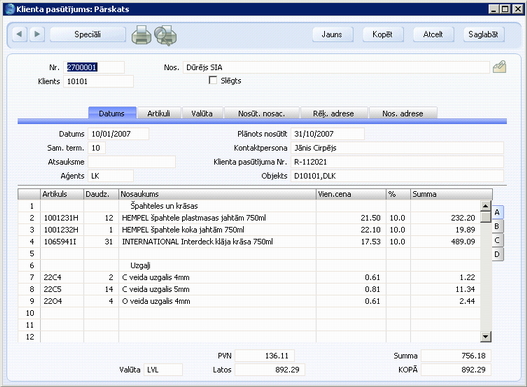Show flip A of the item grid
The height and width of the screenshot is (387, 527).
pos(497,212)
